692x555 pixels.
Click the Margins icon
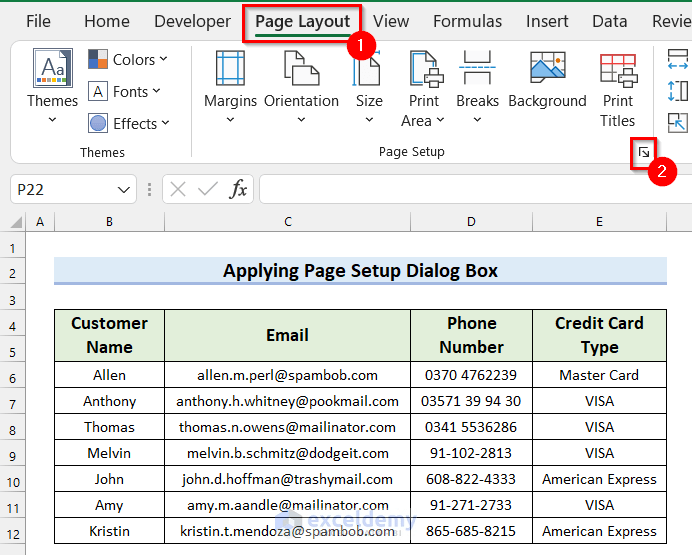230,68
